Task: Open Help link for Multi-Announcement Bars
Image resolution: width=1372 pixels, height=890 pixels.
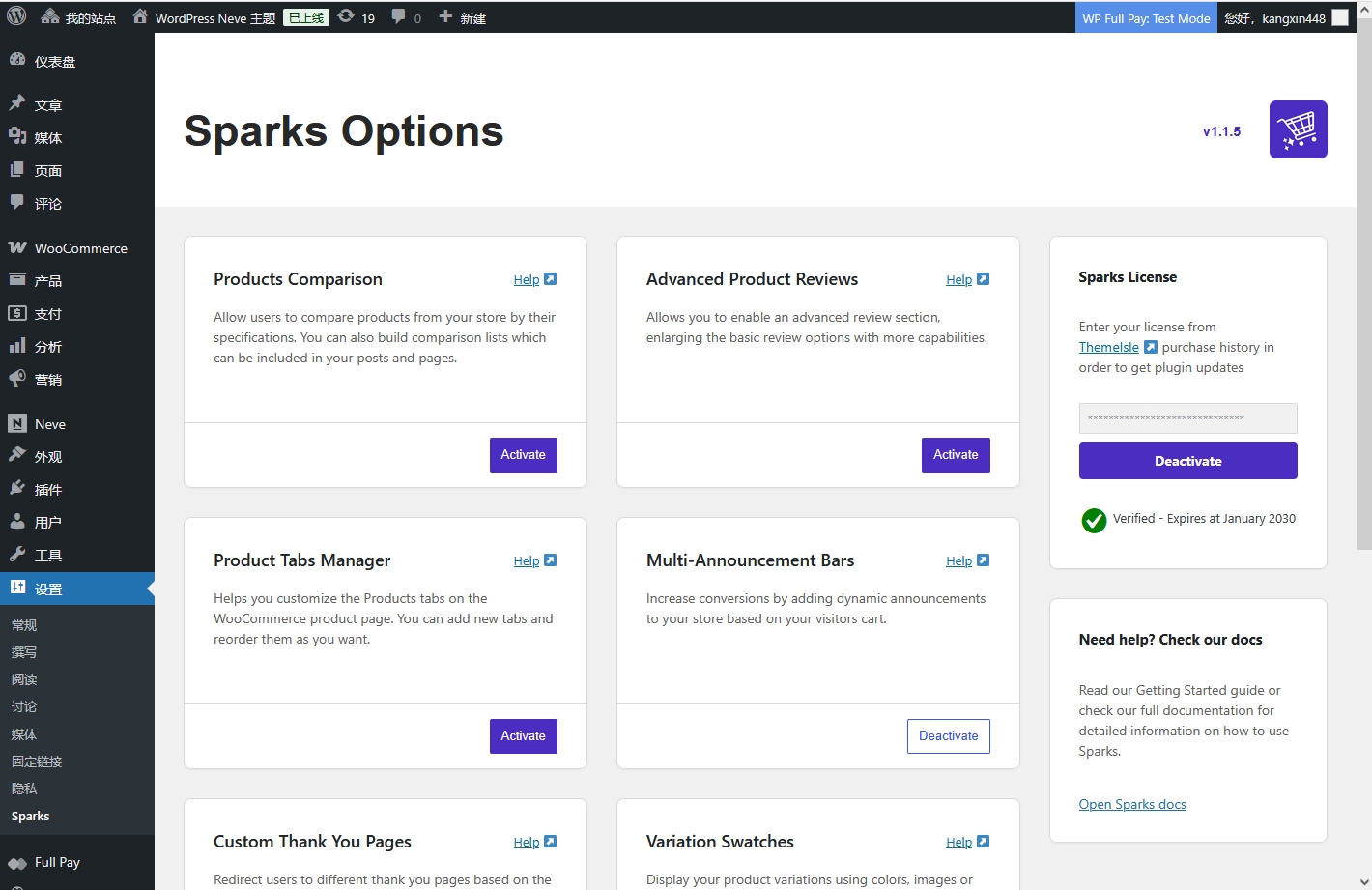Action: (x=967, y=560)
